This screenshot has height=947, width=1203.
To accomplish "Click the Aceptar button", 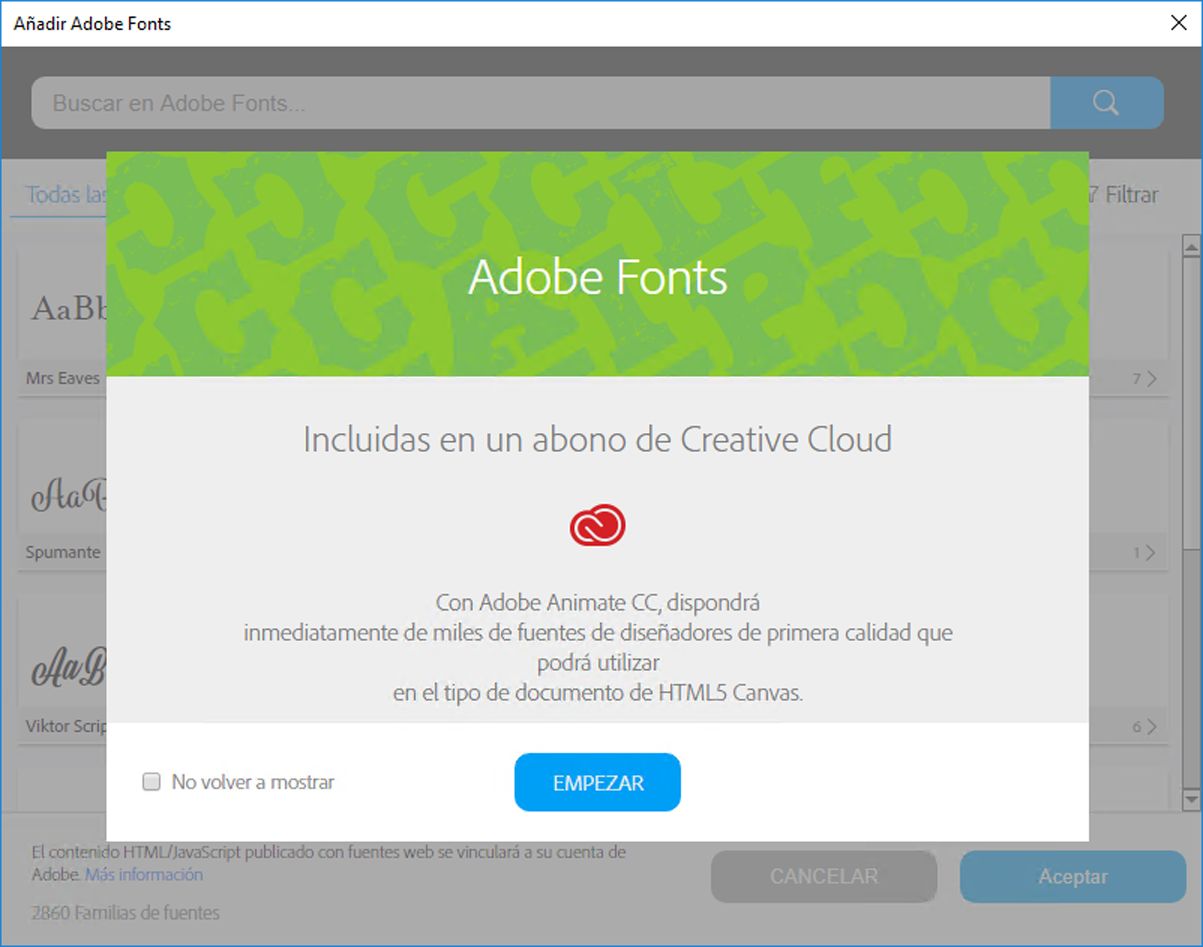I will click(1071, 876).
